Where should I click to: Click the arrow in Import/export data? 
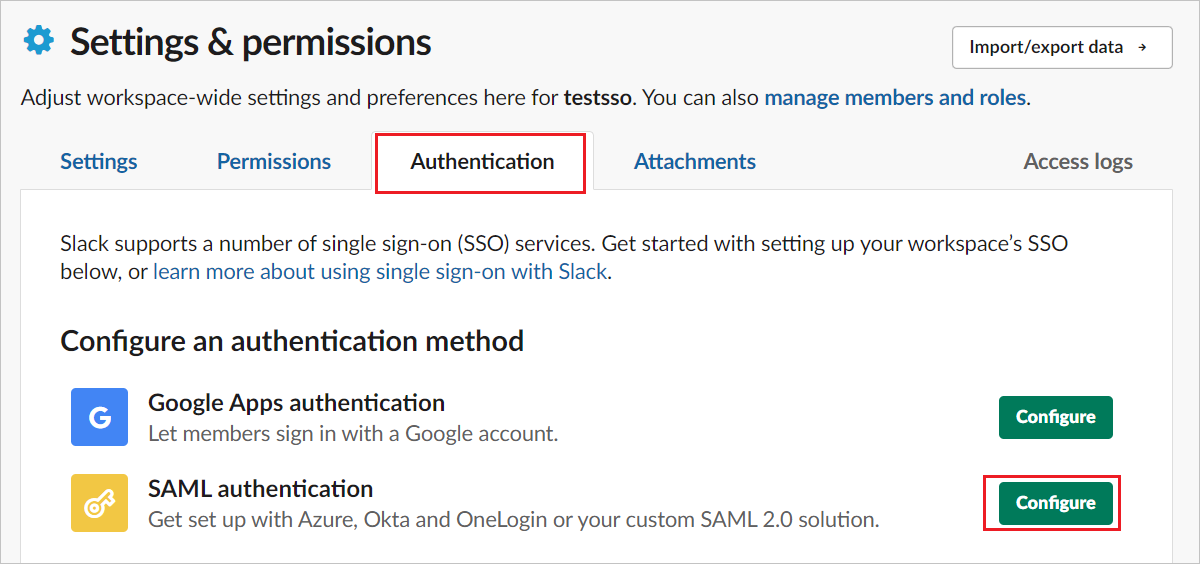point(1142,47)
